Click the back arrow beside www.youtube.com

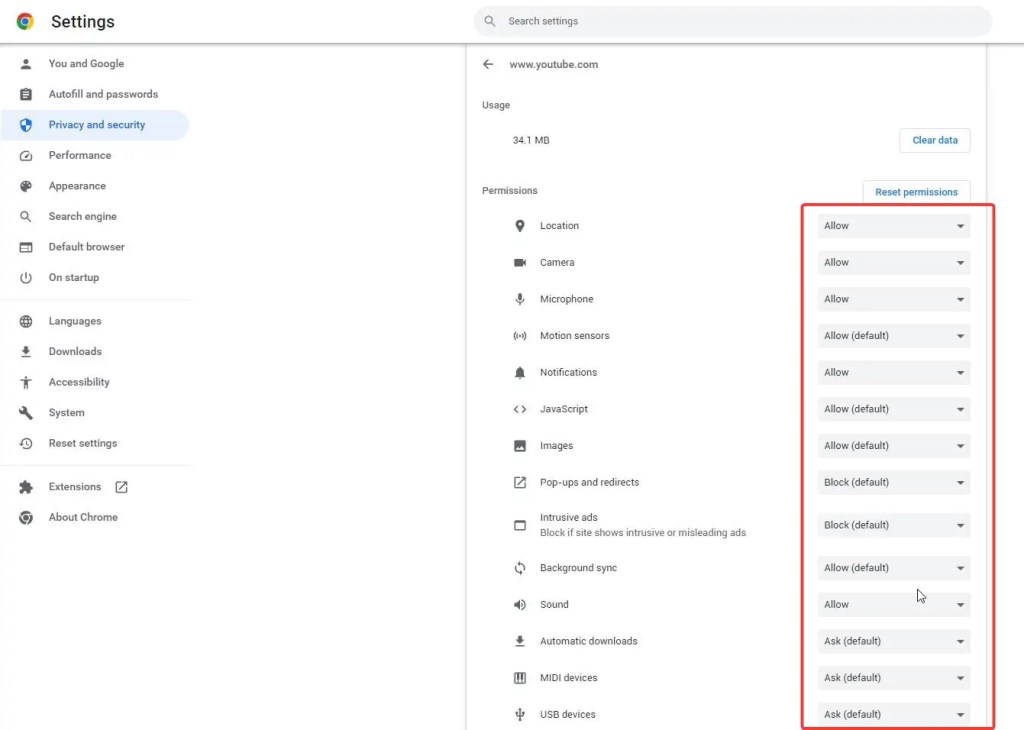coord(488,64)
